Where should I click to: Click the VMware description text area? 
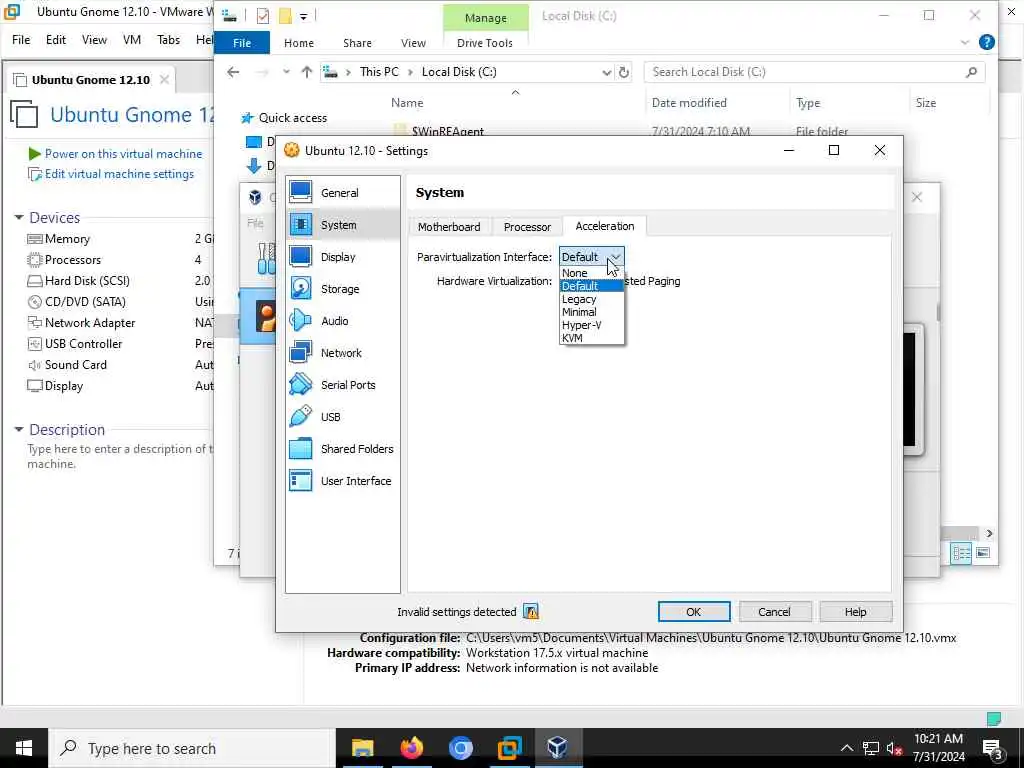pyautogui.click(x=120, y=456)
